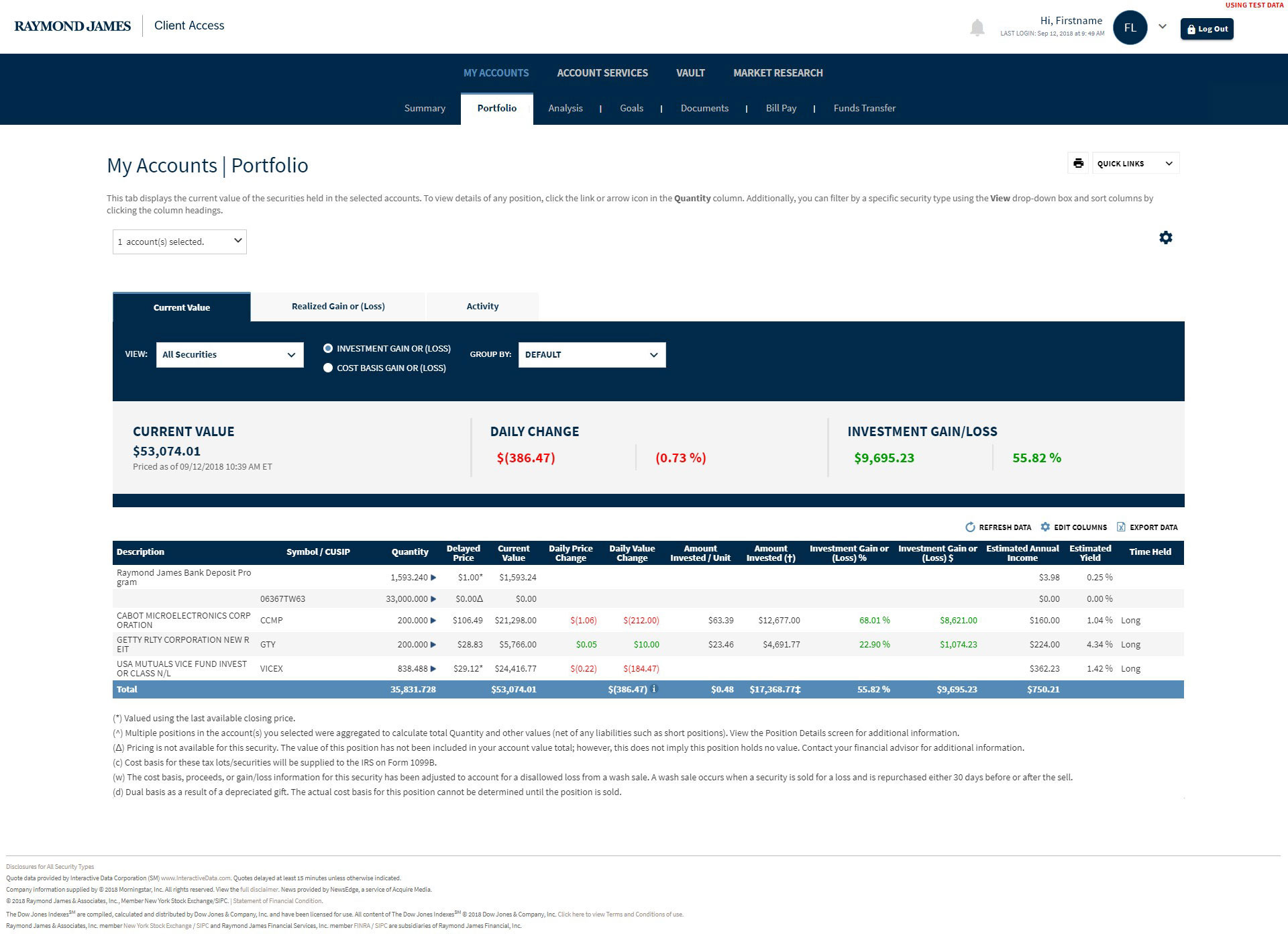The width and height of the screenshot is (1288, 940).
Task: Open position details arrow for 1,593.240 quantity
Action: click(x=433, y=578)
